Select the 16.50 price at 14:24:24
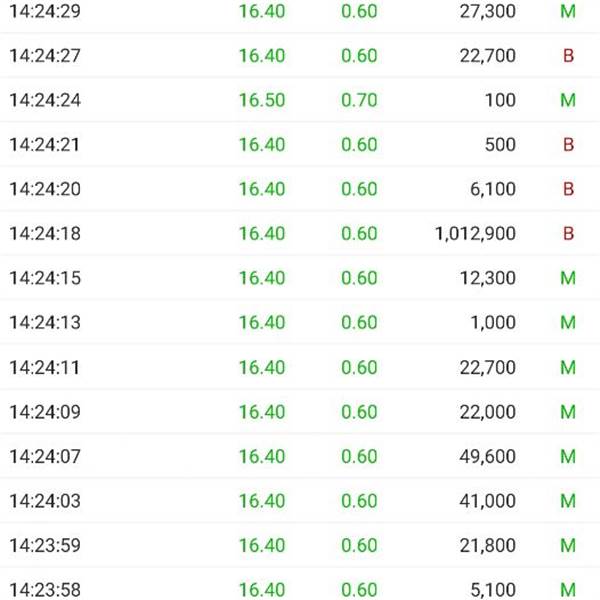 coord(262,100)
